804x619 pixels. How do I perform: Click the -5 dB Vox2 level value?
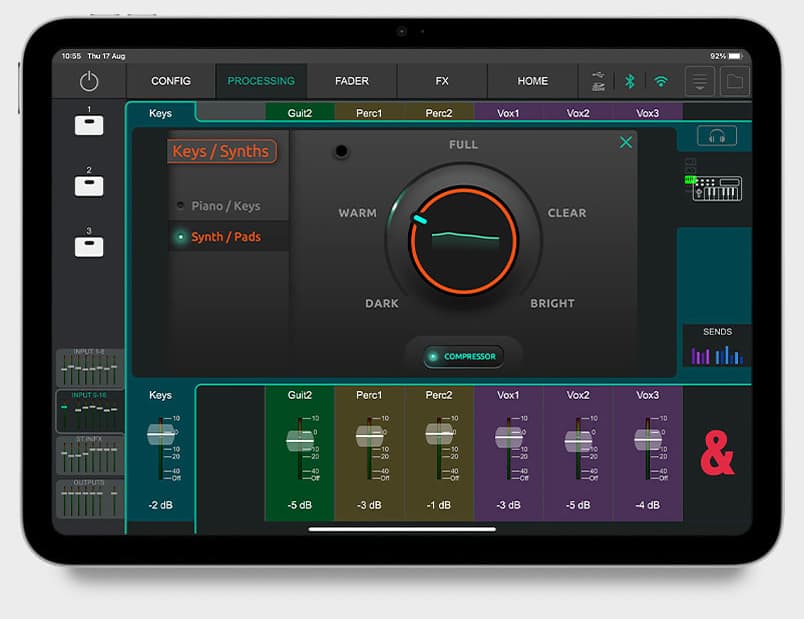pos(578,505)
